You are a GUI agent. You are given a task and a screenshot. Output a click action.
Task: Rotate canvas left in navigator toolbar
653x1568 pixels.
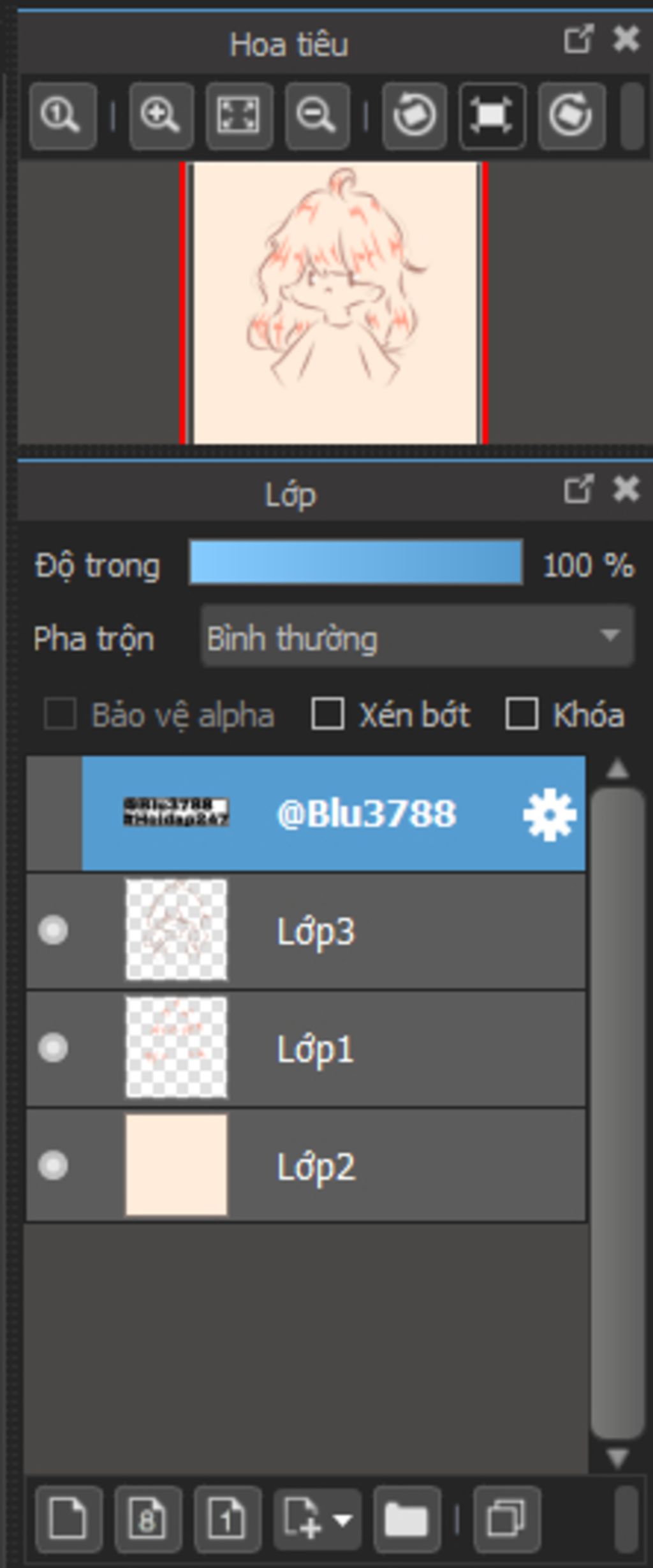pos(415,116)
